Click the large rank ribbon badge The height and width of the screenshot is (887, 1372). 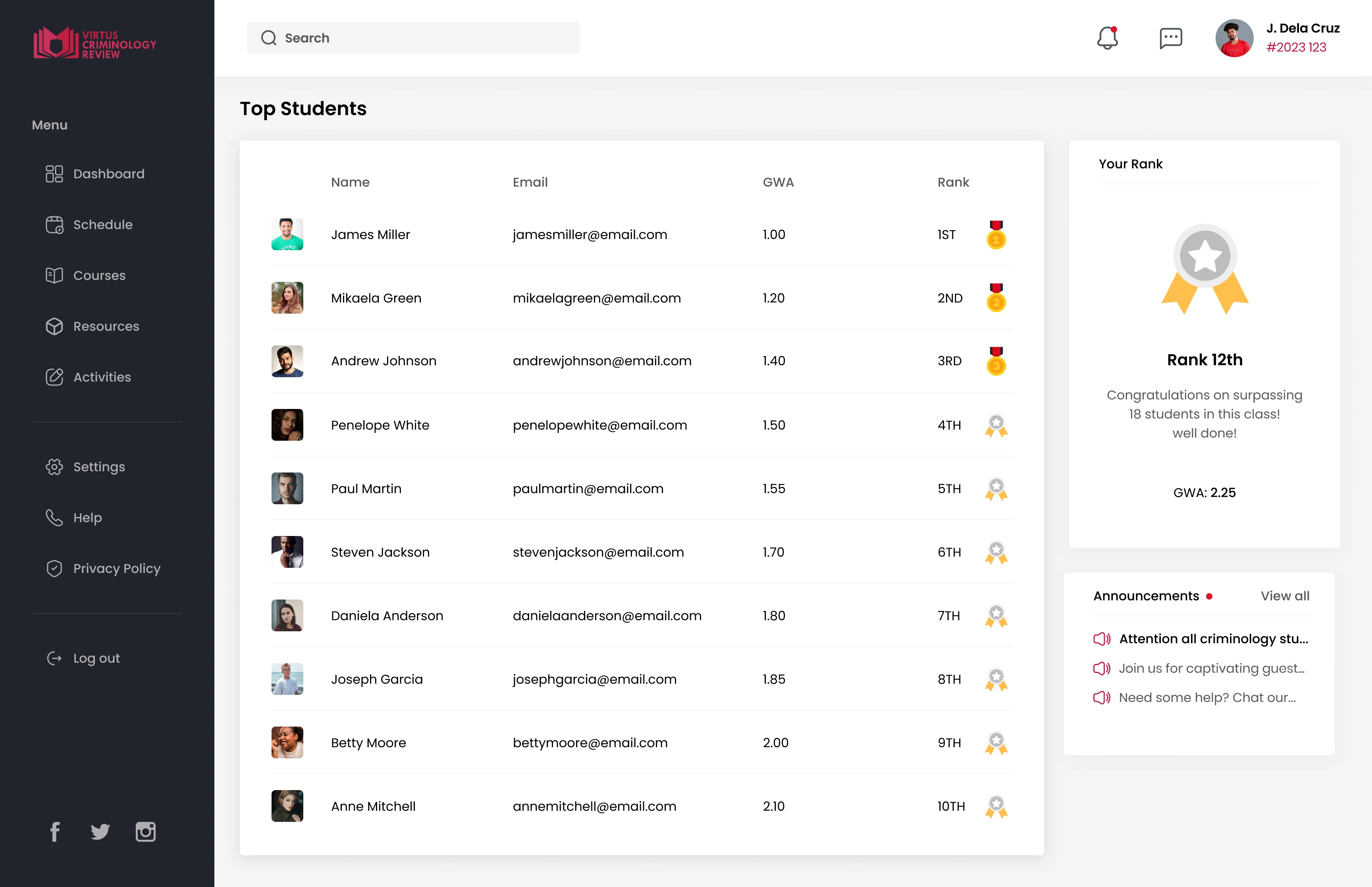tap(1204, 269)
